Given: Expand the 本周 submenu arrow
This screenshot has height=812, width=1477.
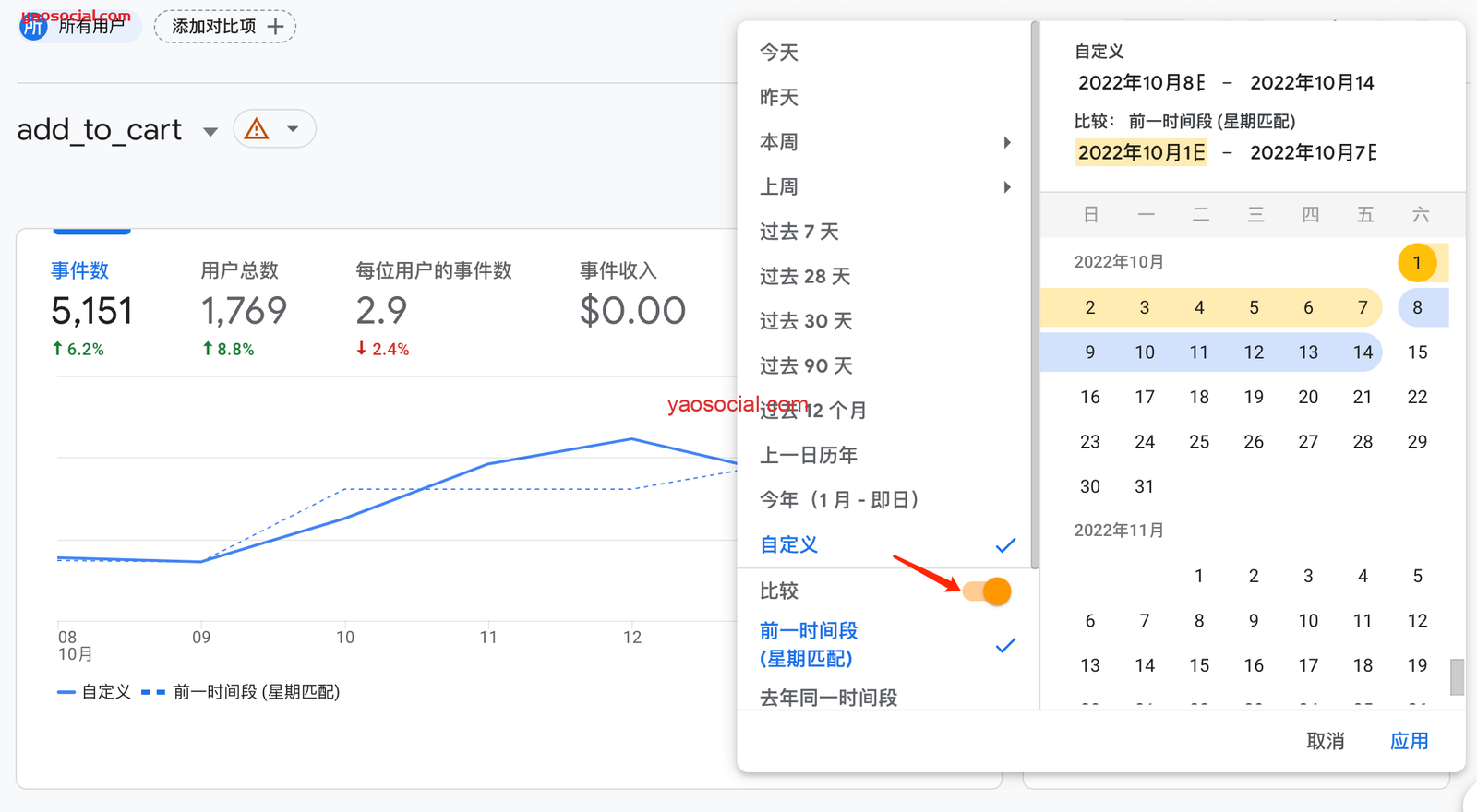Looking at the screenshot, I should (1006, 142).
